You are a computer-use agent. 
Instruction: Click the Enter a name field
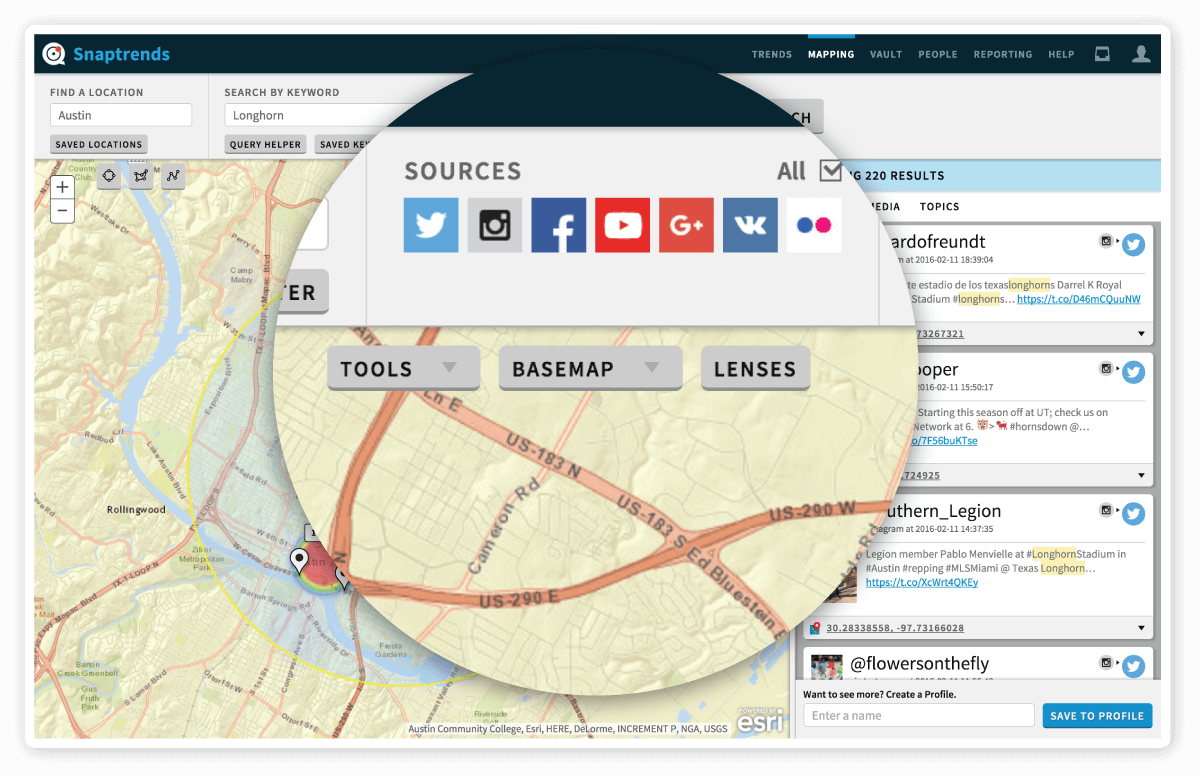coord(918,716)
